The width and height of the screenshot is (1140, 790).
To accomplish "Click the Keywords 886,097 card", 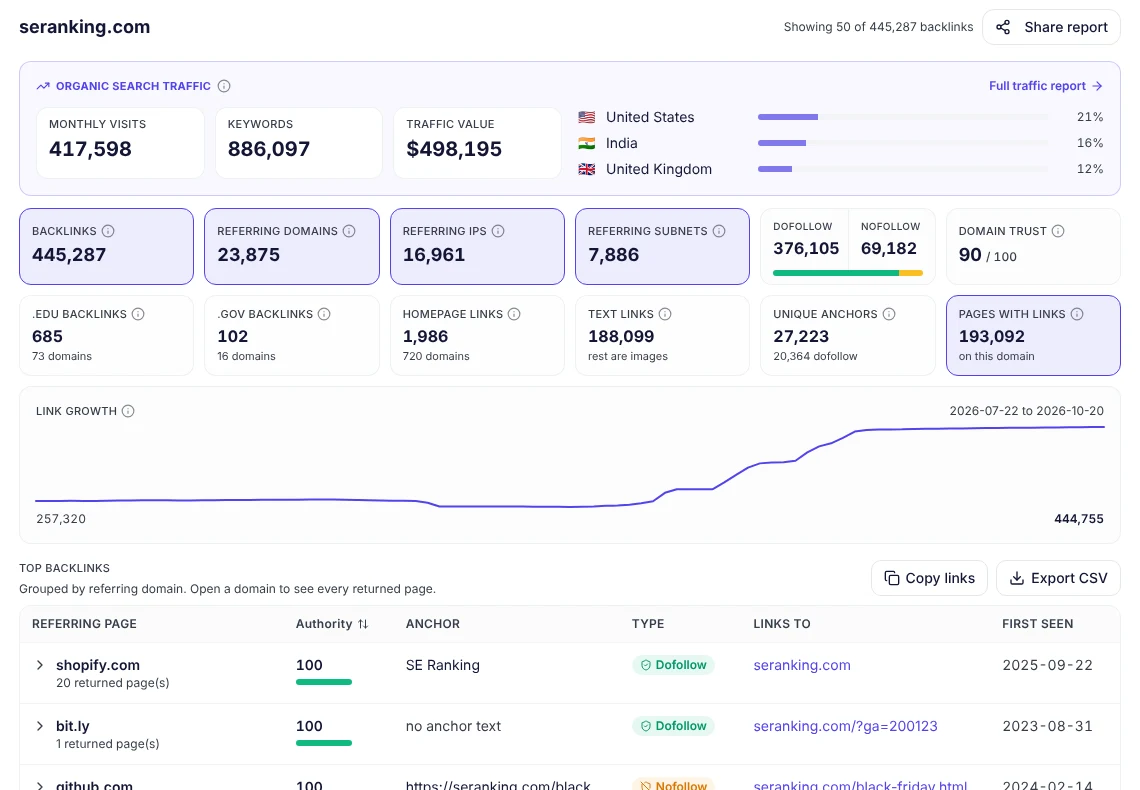I will click(x=299, y=143).
